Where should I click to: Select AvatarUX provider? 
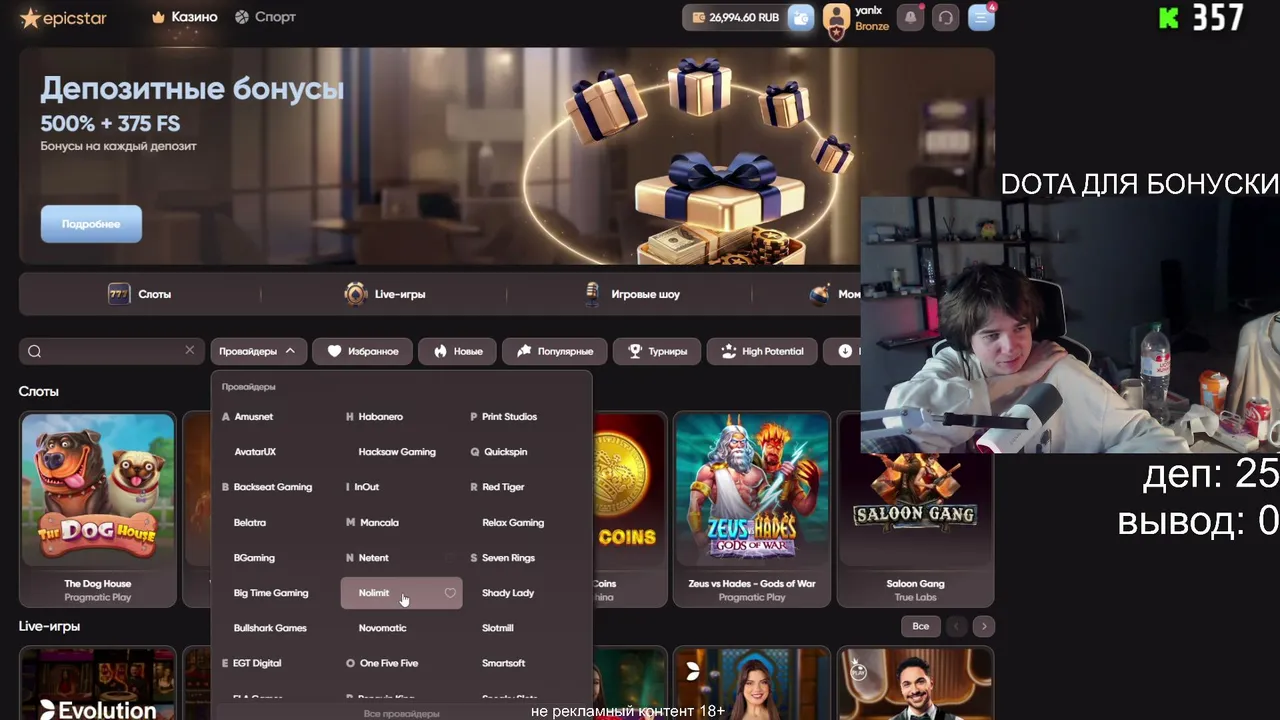[x=255, y=452]
